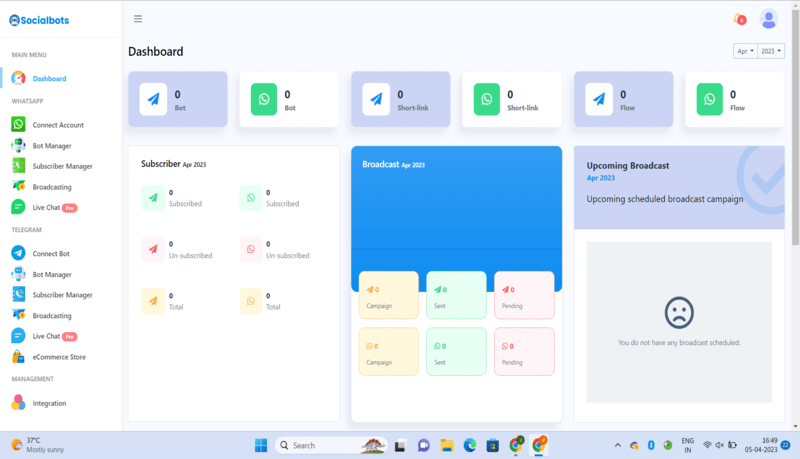Open Telegram Bot Manager
Screen dimensions: 800x459
coord(52,274)
